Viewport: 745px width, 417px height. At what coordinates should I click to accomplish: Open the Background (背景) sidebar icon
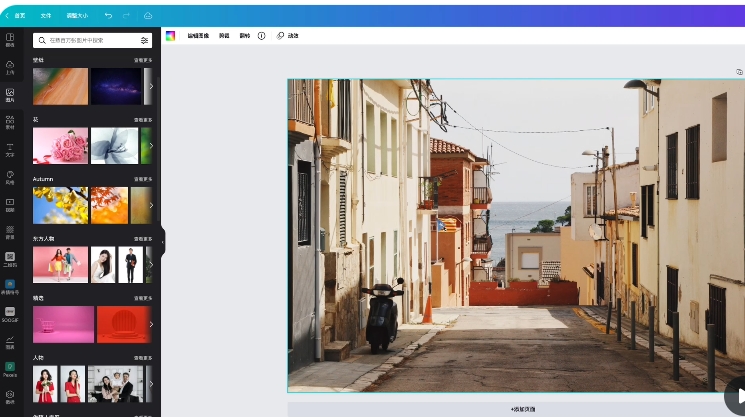(10, 232)
